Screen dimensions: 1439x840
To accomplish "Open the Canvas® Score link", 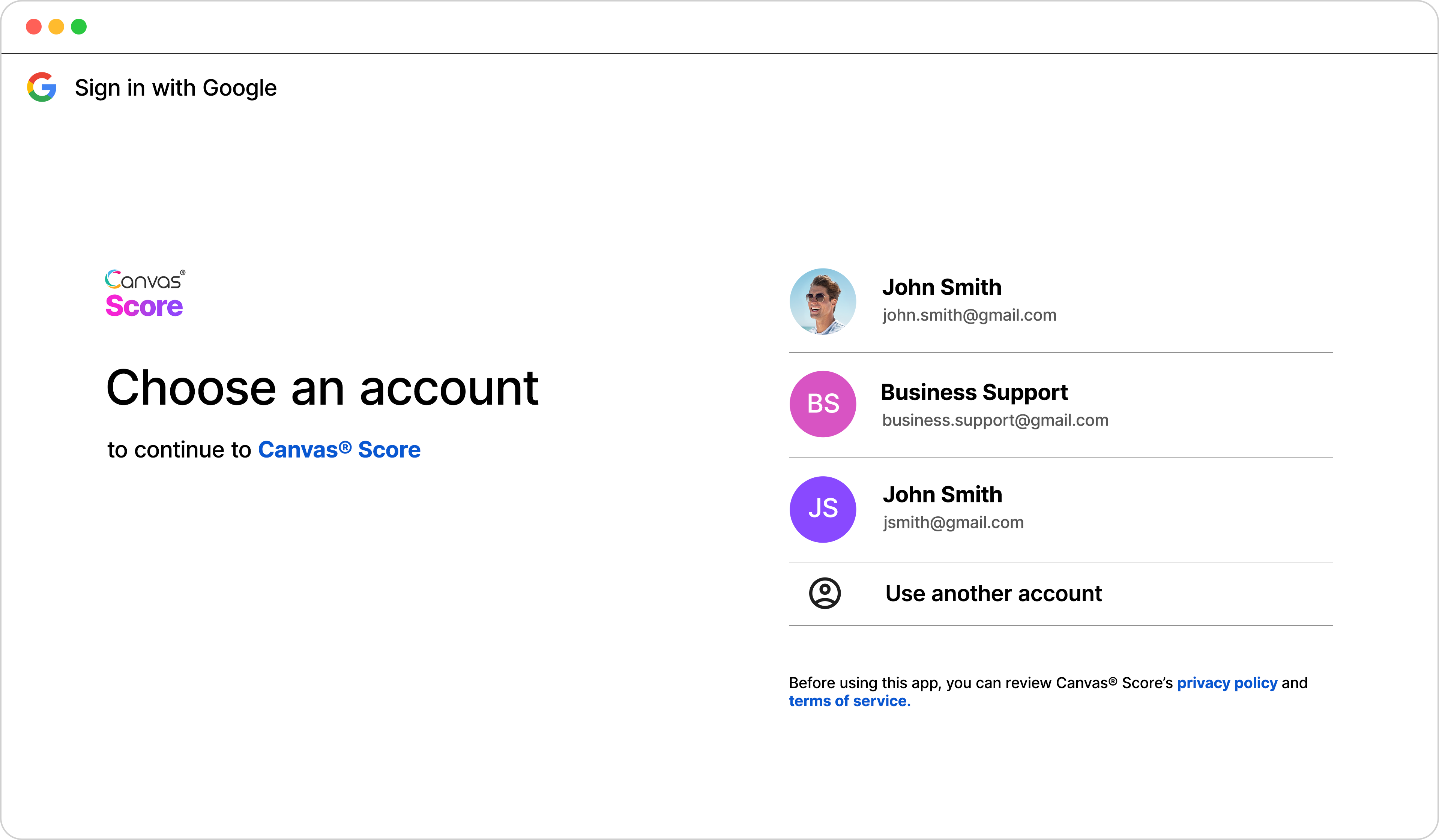I will (339, 450).
